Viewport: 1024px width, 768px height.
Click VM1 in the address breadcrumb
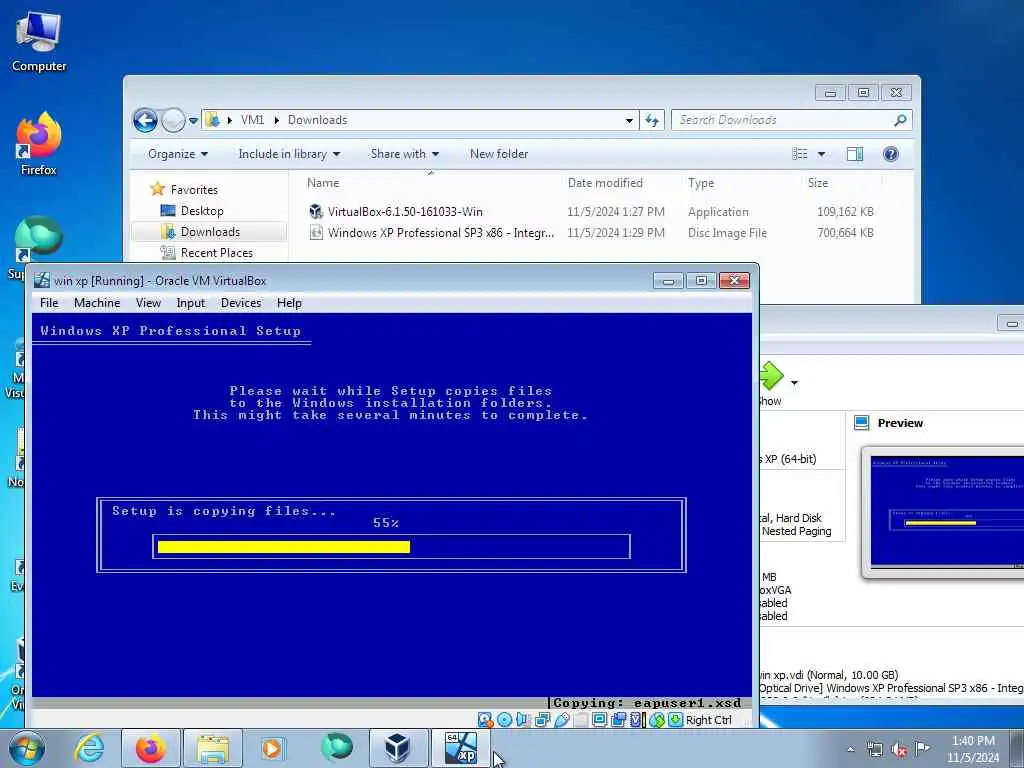tap(253, 120)
